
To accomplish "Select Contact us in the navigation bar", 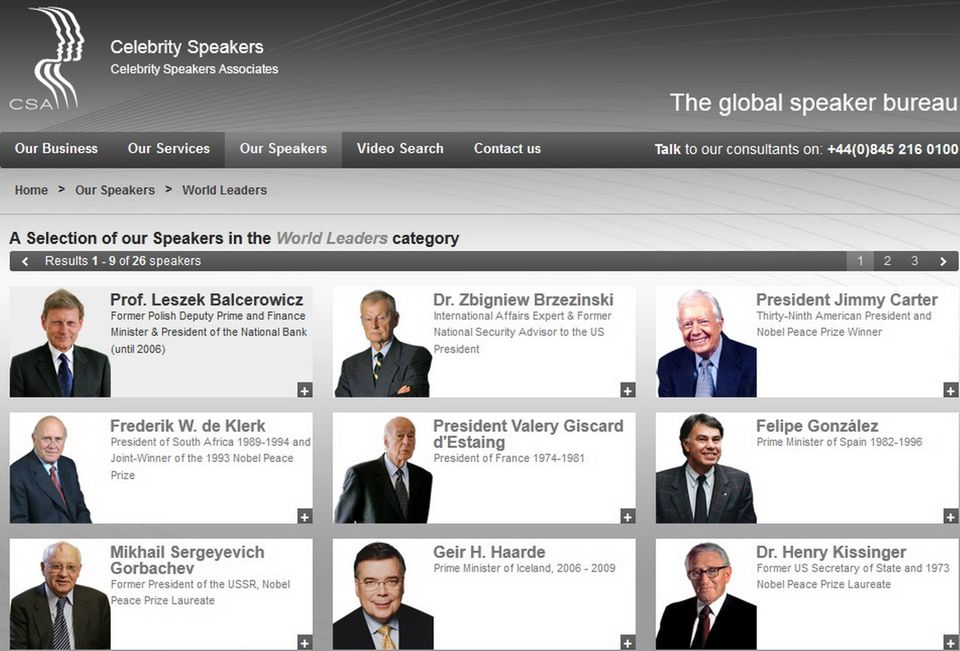I will point(507,149).
